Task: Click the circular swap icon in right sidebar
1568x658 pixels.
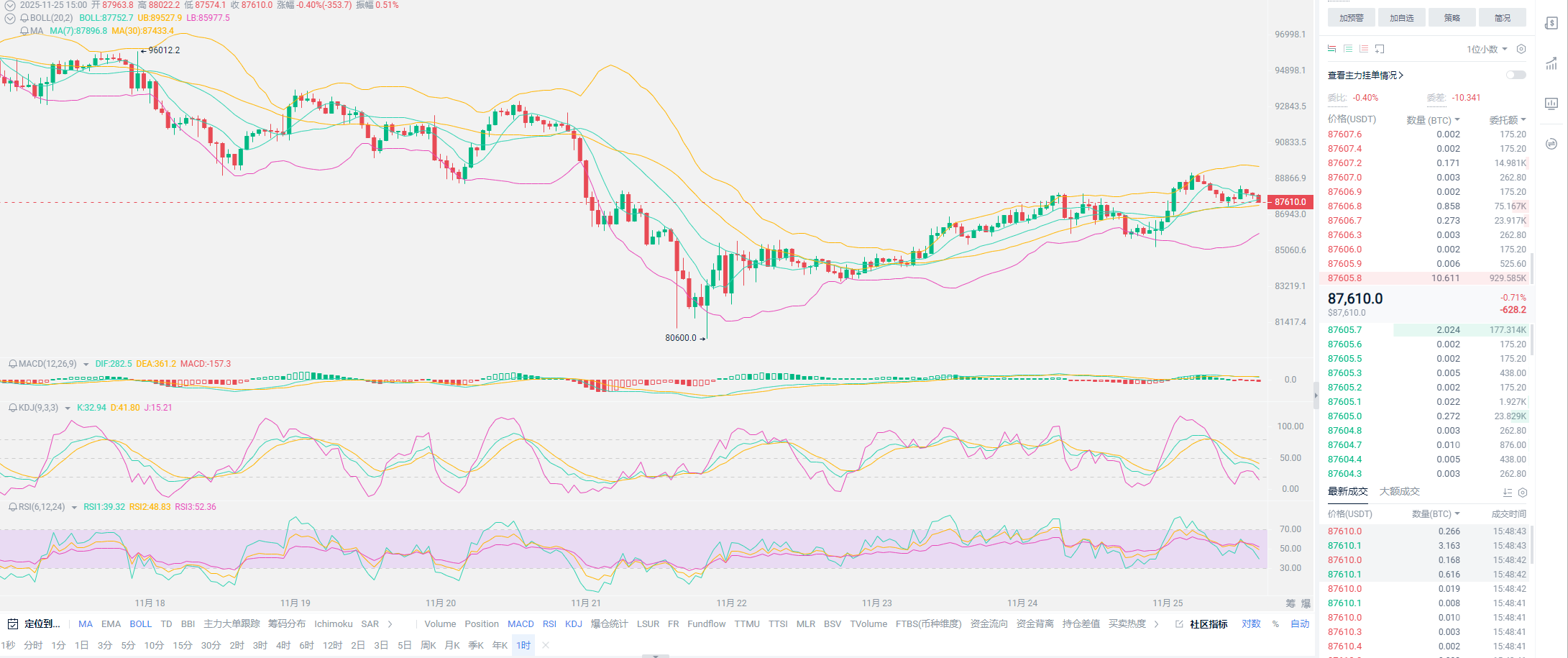Action: click(x=1551, y=144)
